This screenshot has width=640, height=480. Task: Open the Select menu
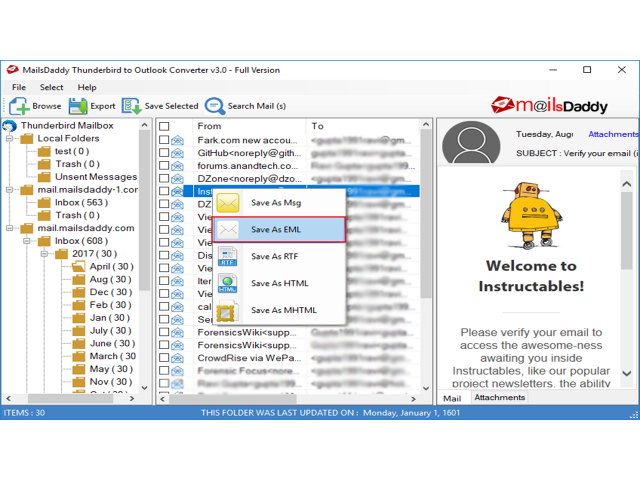coord(51,87)
